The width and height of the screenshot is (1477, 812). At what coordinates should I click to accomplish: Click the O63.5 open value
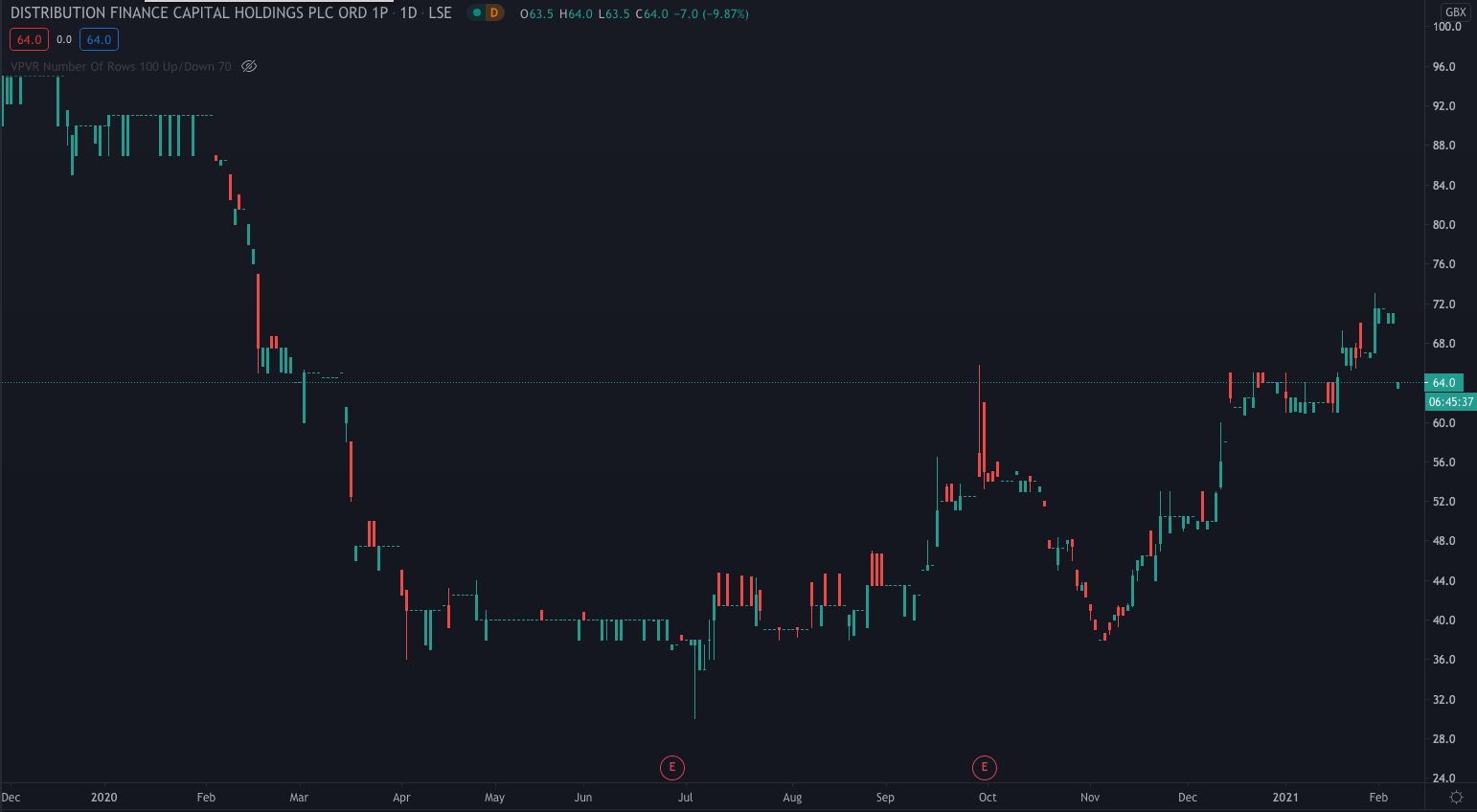coord(536,13)
